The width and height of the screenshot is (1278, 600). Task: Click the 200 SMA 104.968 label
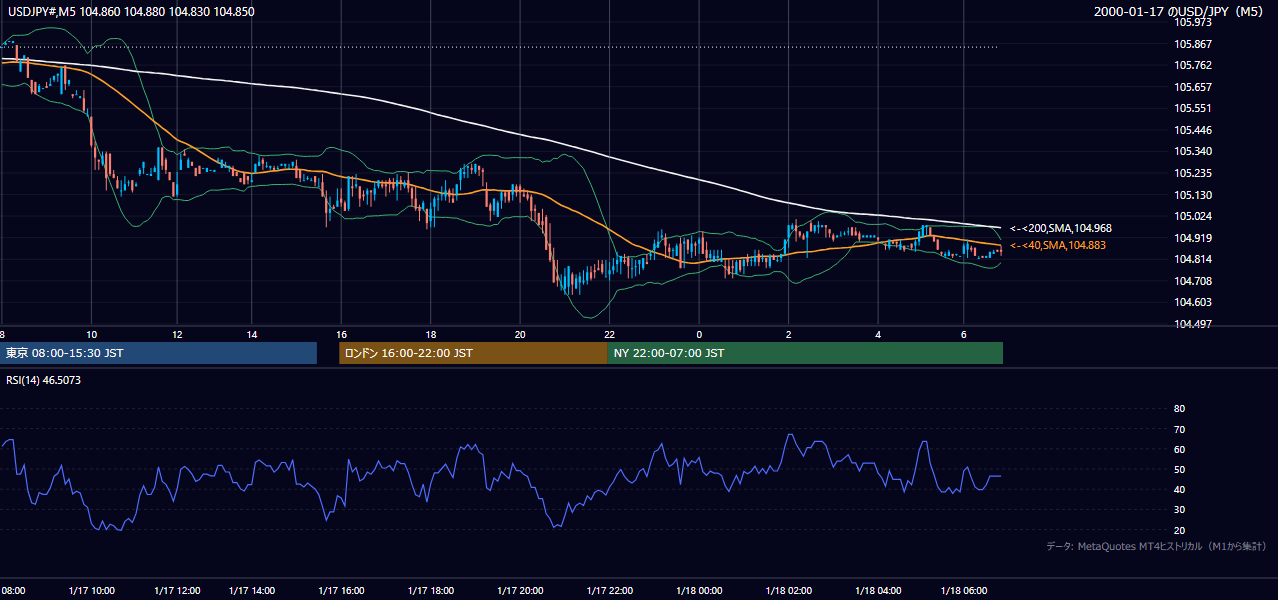pos(1060,228)
